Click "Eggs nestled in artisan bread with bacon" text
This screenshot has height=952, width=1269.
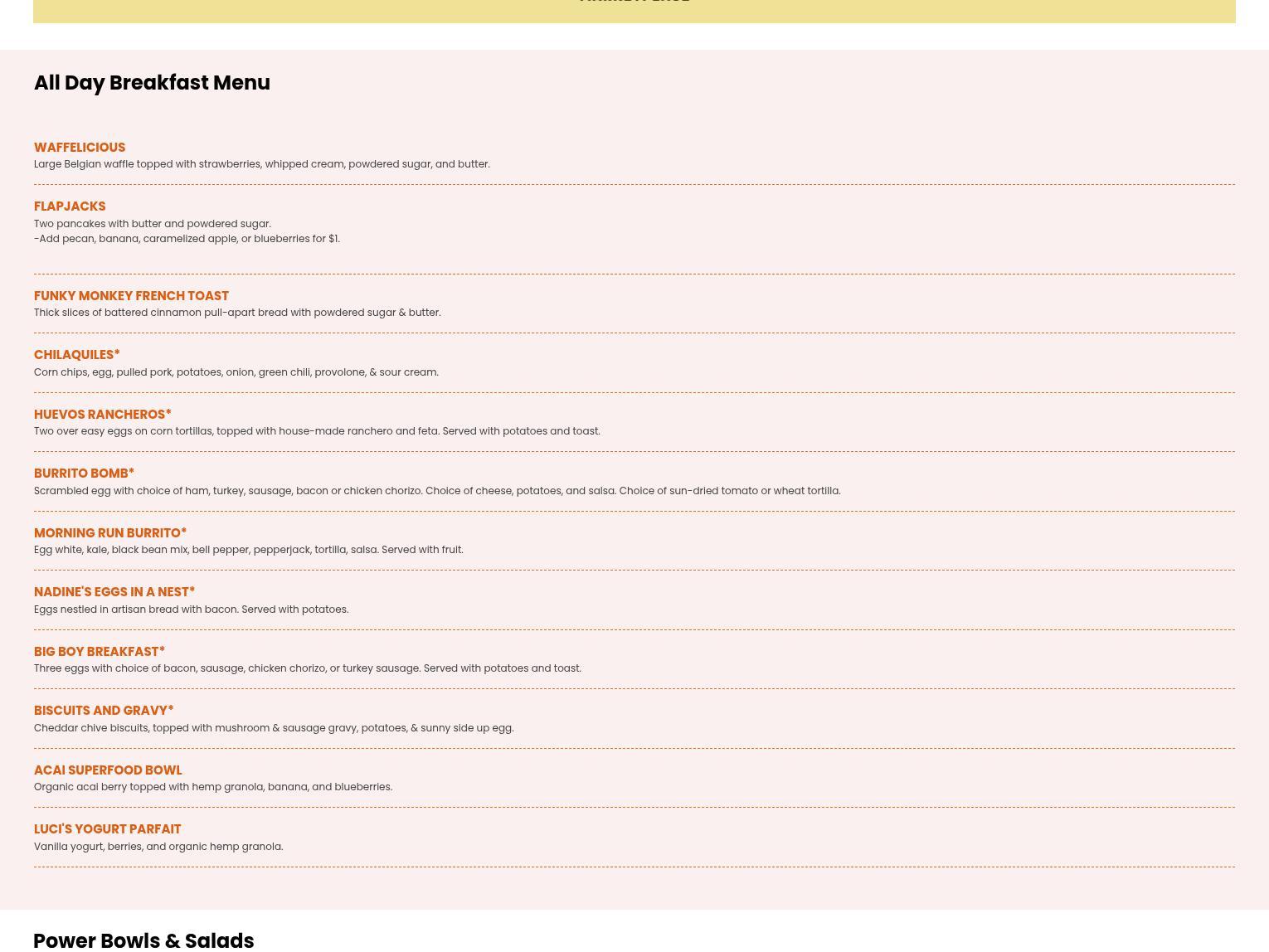point(192,610)
